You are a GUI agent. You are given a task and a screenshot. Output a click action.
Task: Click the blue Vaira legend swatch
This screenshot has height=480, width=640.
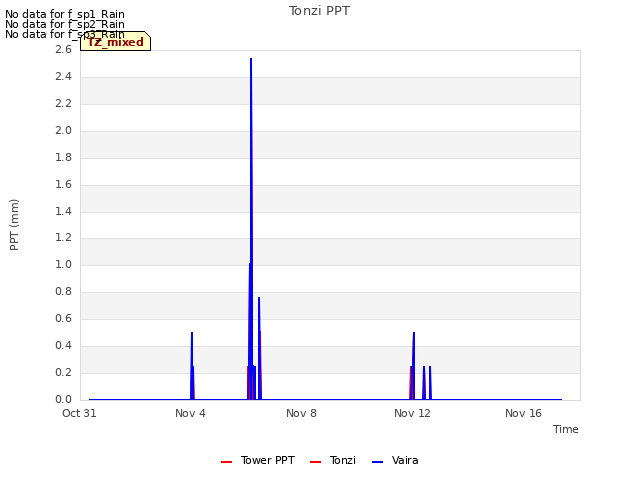click(378, 462)
